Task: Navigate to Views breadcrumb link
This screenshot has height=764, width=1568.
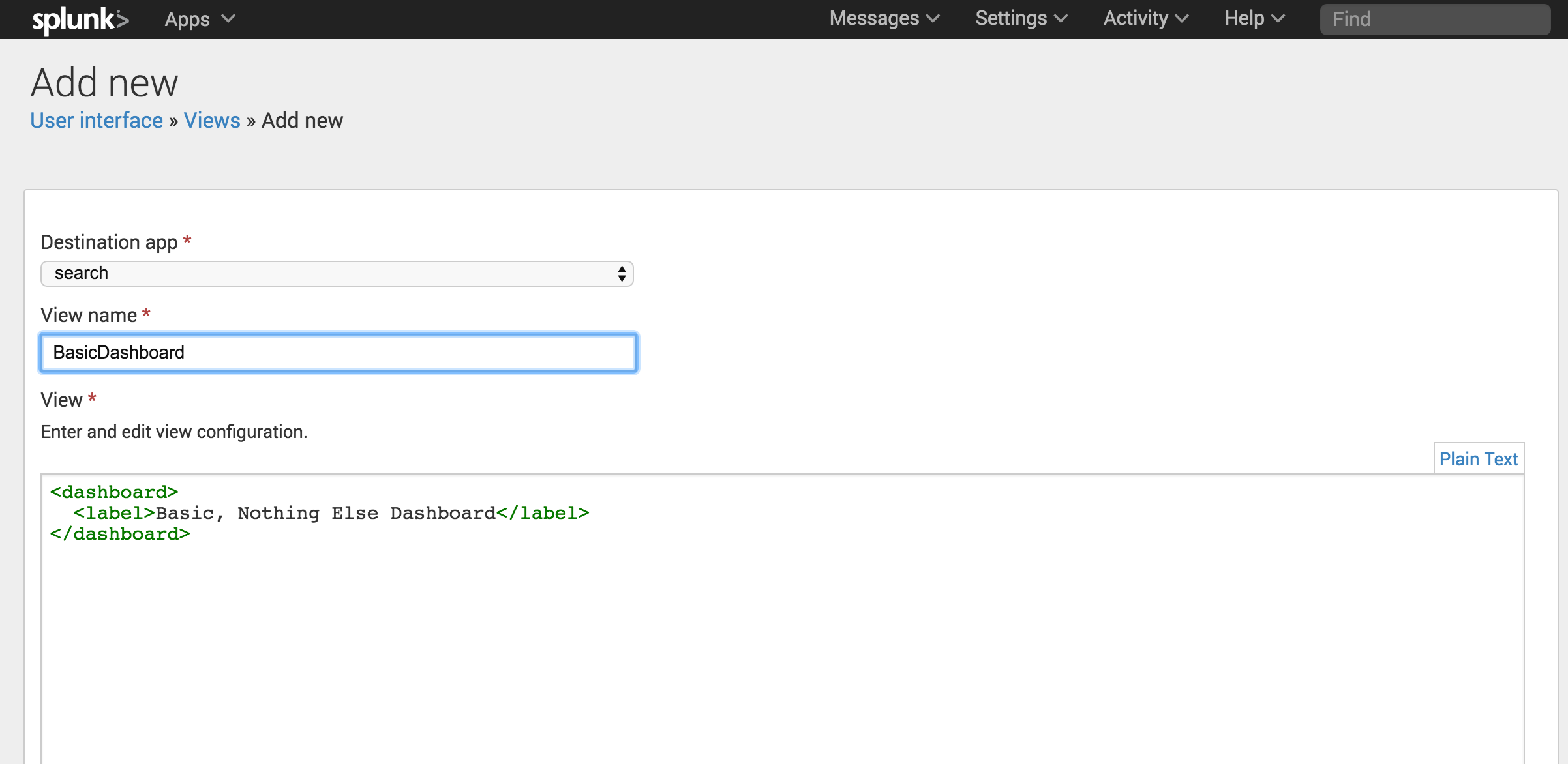Action: pyautogui.click(x=212, y=121)
